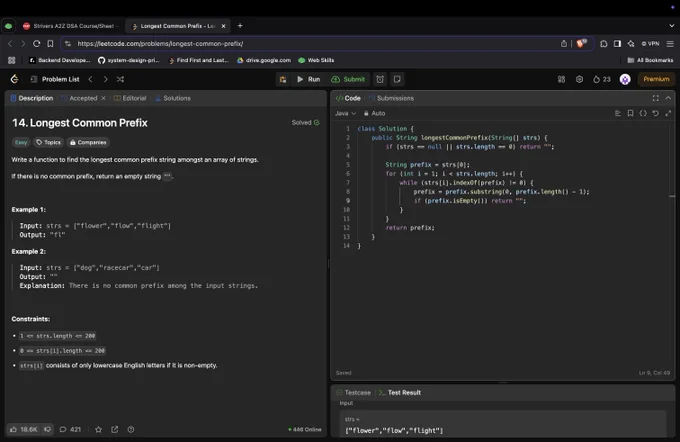Click the Auto lock mode selector
The width and height of the screenshot is (680, 442).
(x=374, y=113)
